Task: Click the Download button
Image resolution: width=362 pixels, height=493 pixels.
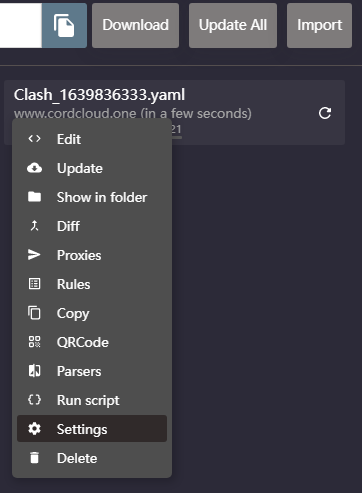Action: click(135, 25)
